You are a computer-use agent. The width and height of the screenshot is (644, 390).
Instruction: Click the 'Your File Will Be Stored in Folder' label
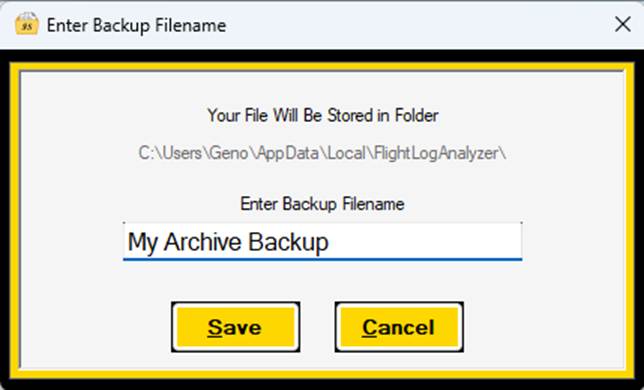323,115
